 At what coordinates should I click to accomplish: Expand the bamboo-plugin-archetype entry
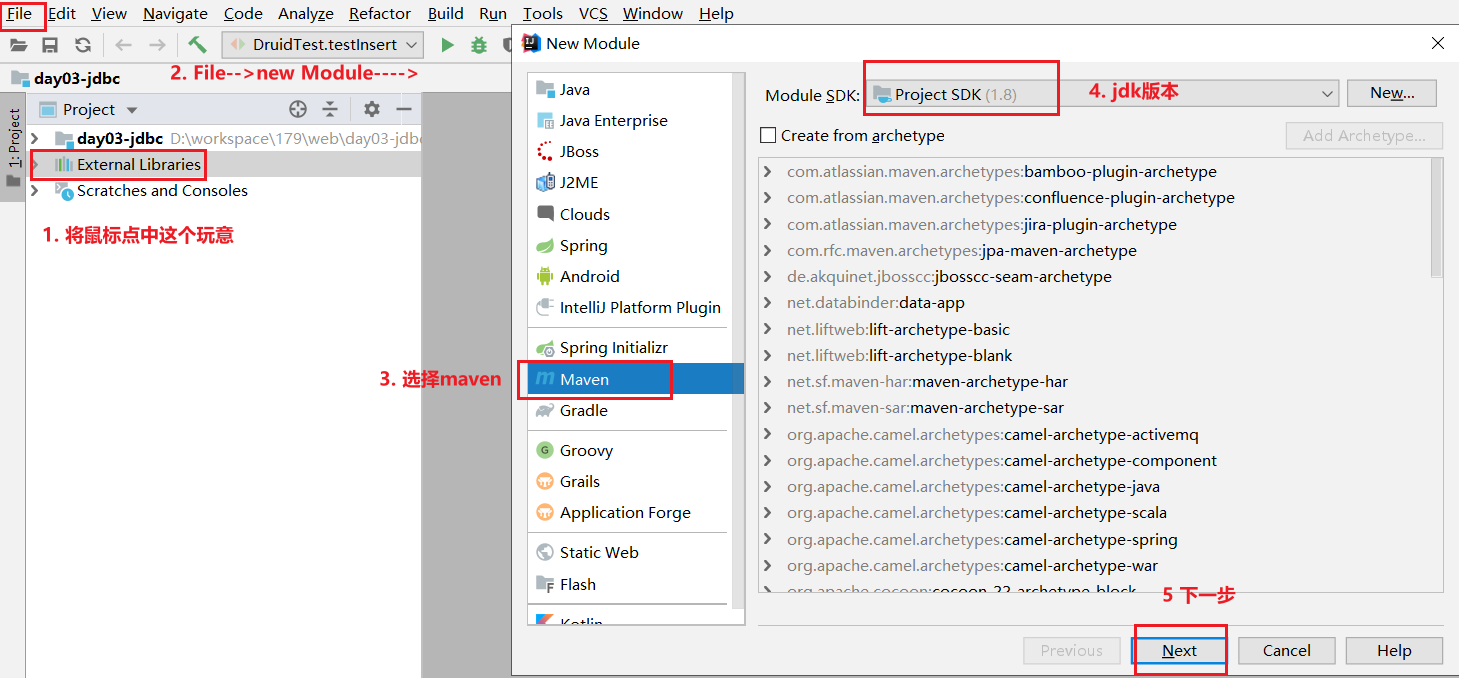click(x=768, y=172)
